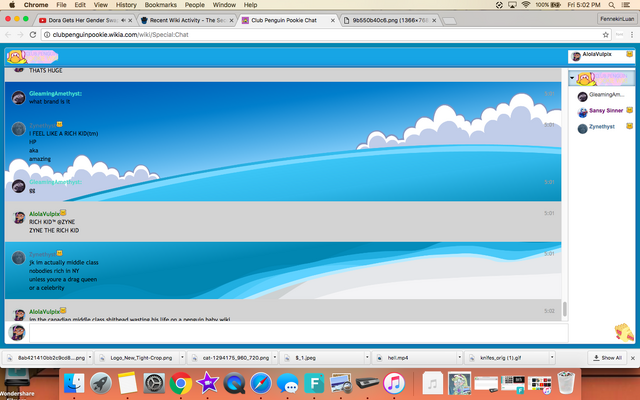Open a new tab with the tab-strip button
Viewport: 640px width, 400px height.
click(x=449, y=20)
